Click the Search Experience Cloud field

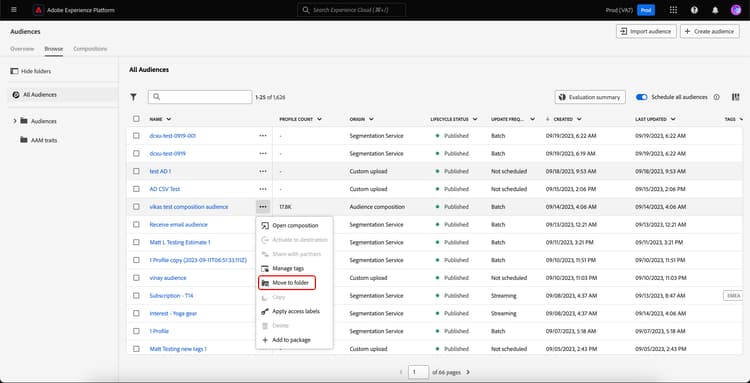[352, 10]
